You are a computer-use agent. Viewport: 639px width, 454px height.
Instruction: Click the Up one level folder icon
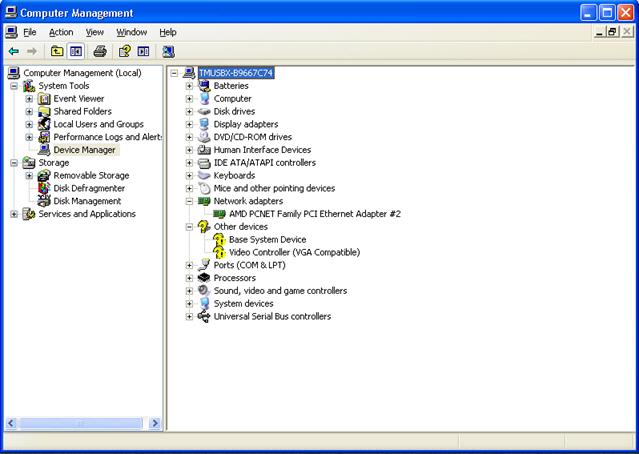(58, 51)
